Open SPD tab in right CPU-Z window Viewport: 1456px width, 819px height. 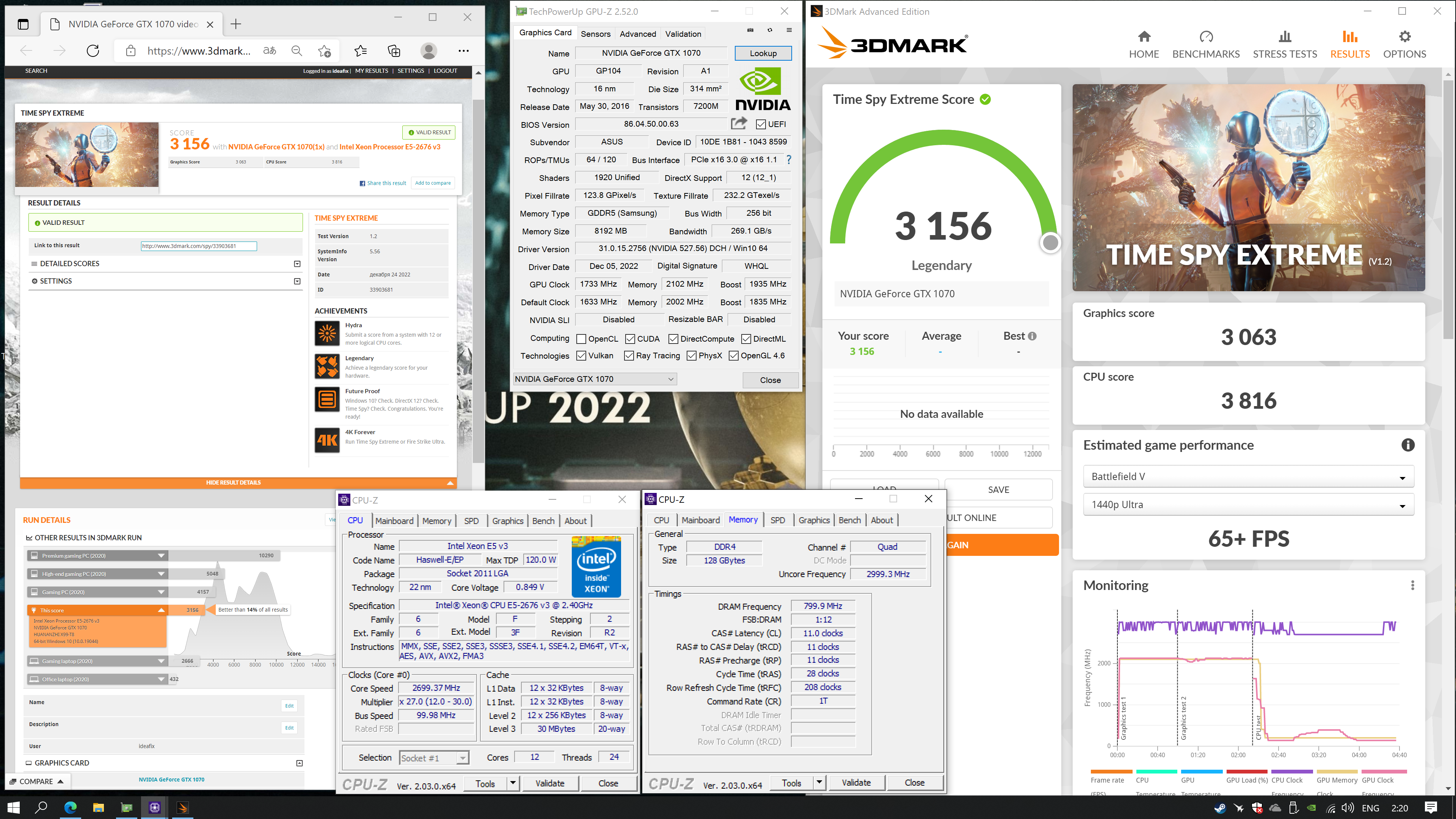[778, 521]
